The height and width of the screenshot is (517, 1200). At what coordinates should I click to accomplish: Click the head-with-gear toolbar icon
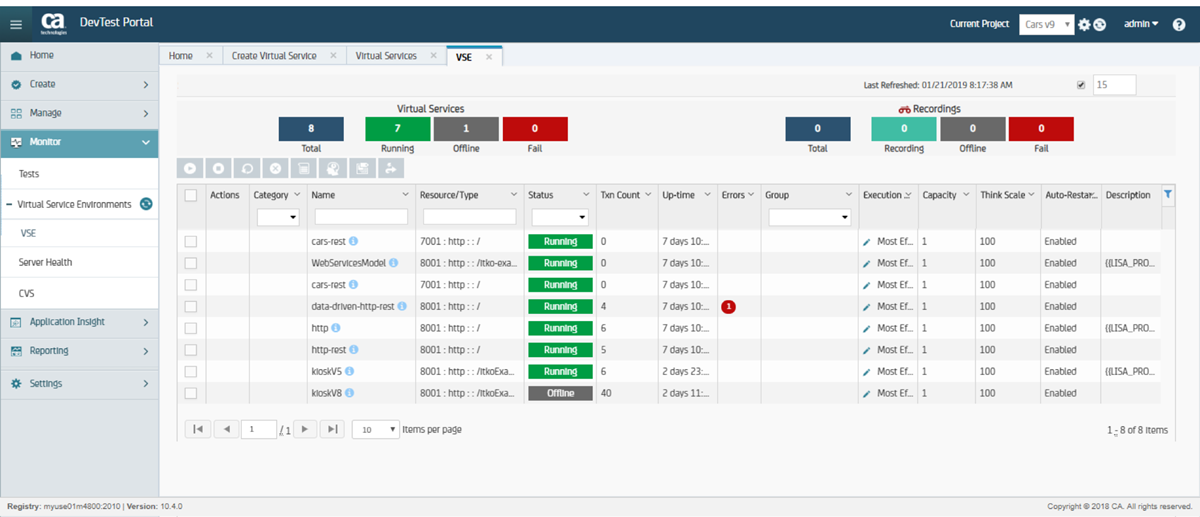coord(334,167)
